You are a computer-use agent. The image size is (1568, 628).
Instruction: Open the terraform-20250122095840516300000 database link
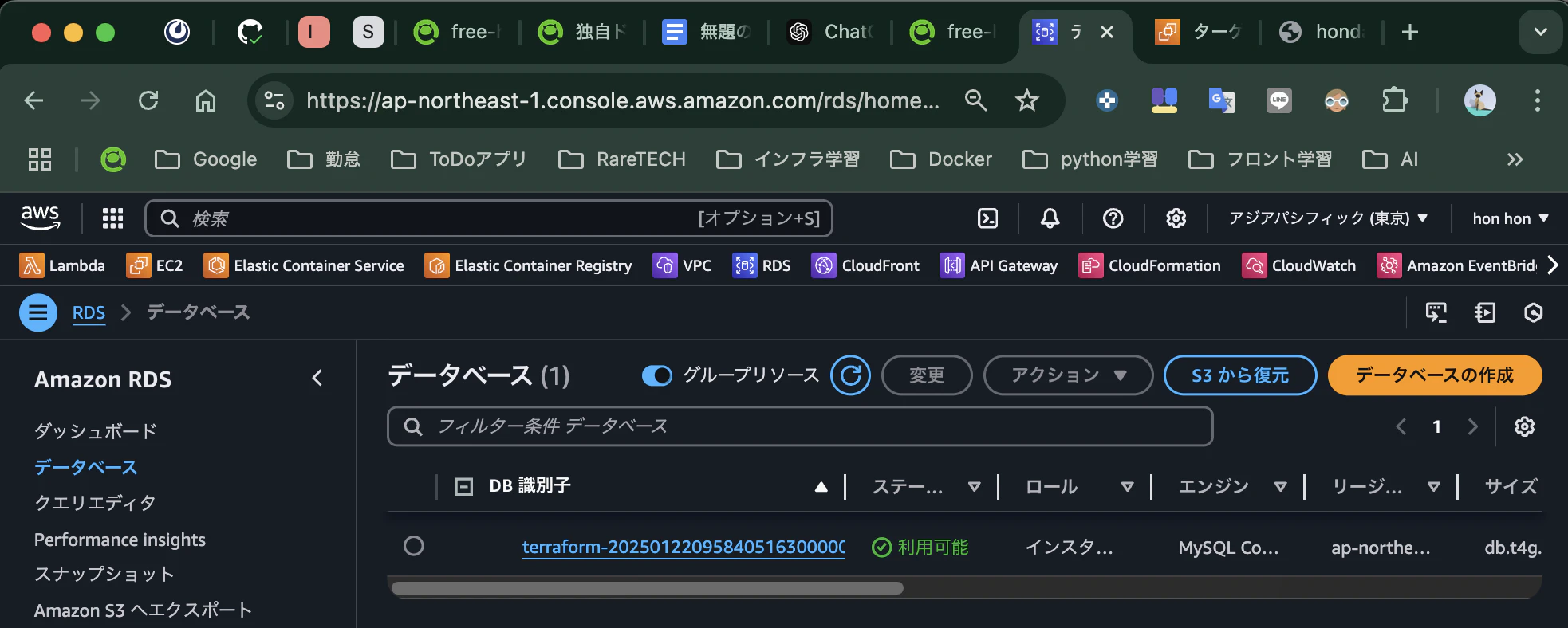684,548
